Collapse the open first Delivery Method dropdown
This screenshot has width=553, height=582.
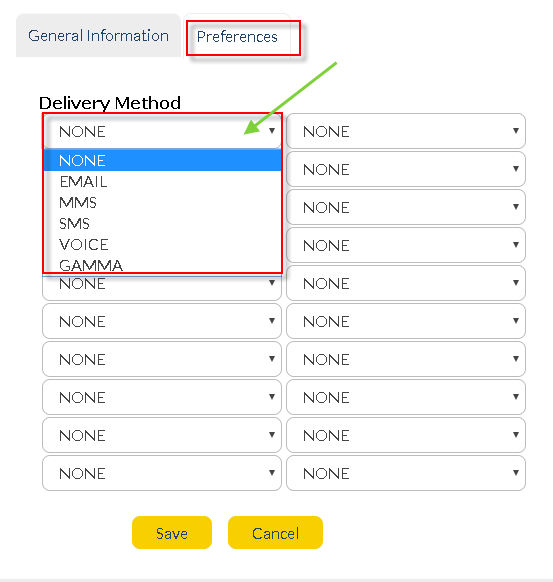pyautogui.click(x=162, y=131)
